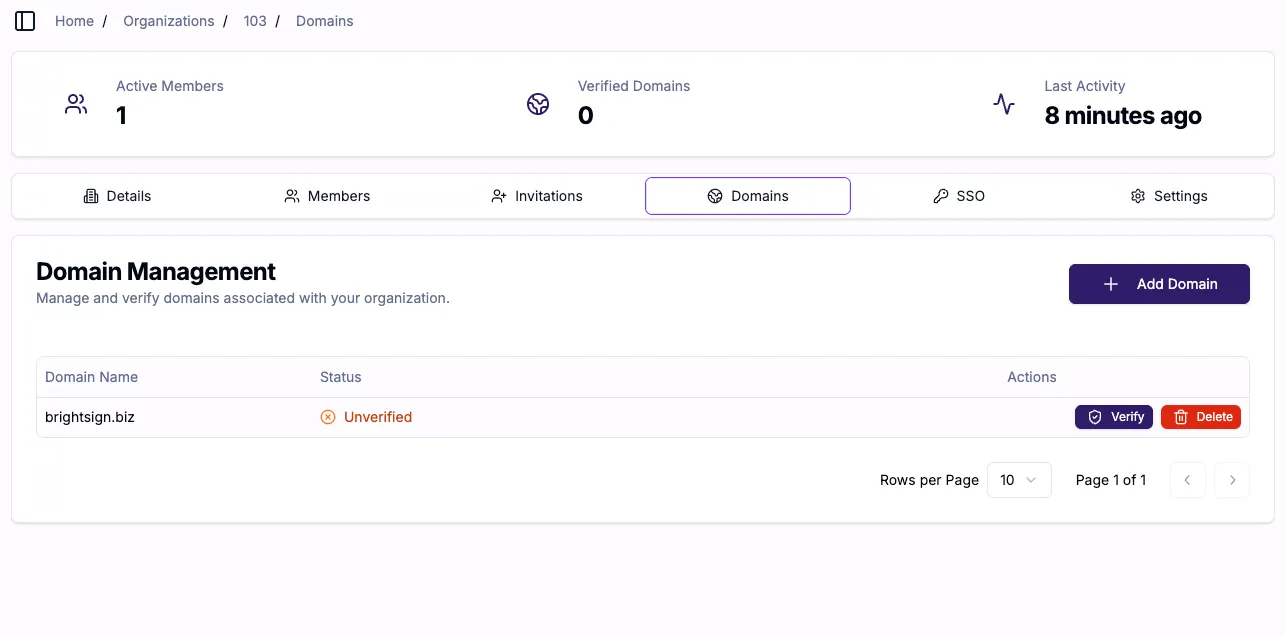Select the Domains tab
This screenshot has height=636, width=1285.
click(748, 196)
